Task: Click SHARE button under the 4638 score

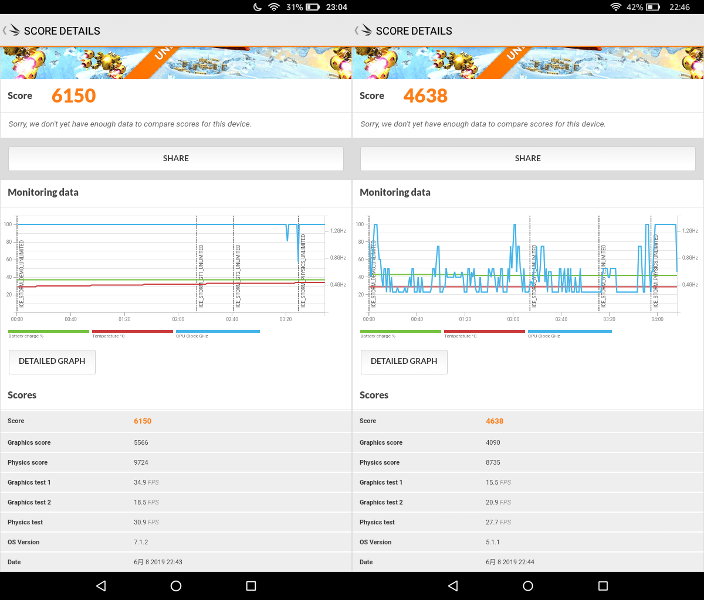Action: pos(528,158)
